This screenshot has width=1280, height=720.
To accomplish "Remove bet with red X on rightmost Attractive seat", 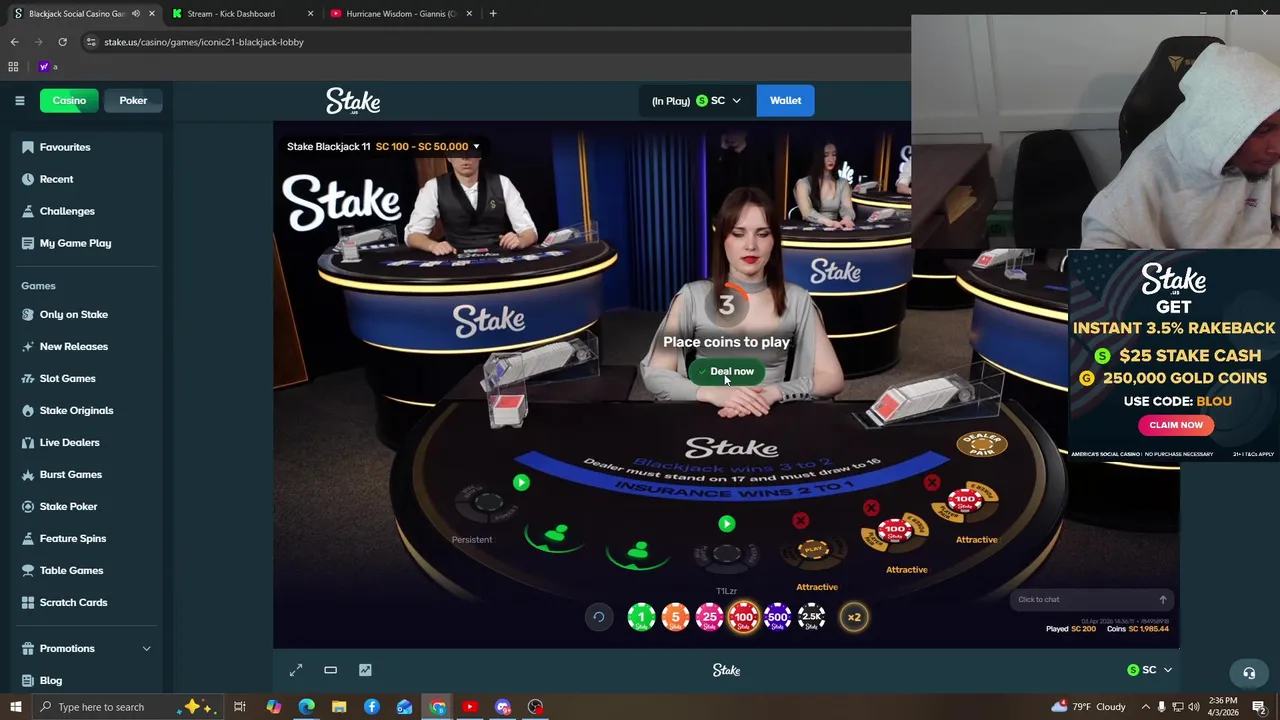I will 932,484.
